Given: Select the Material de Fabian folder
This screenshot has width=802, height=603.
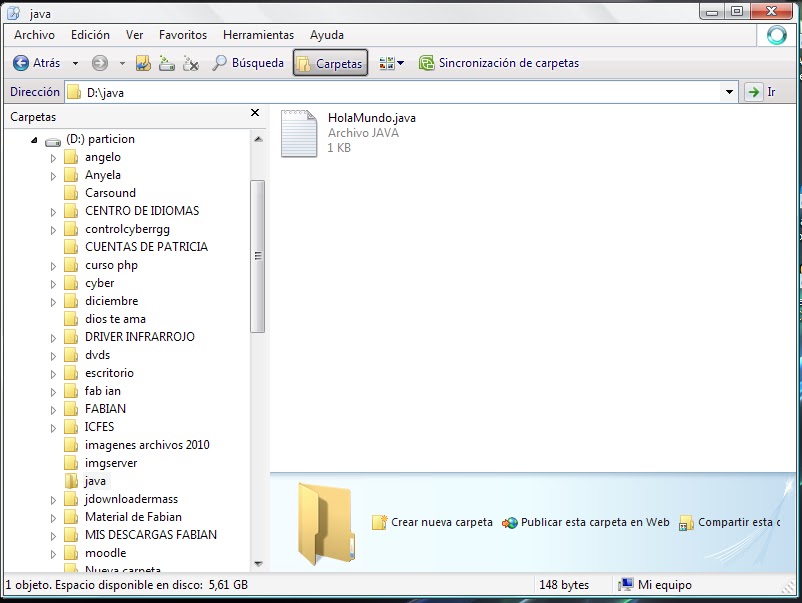Looking at the screenshot, I should point(133,517).
